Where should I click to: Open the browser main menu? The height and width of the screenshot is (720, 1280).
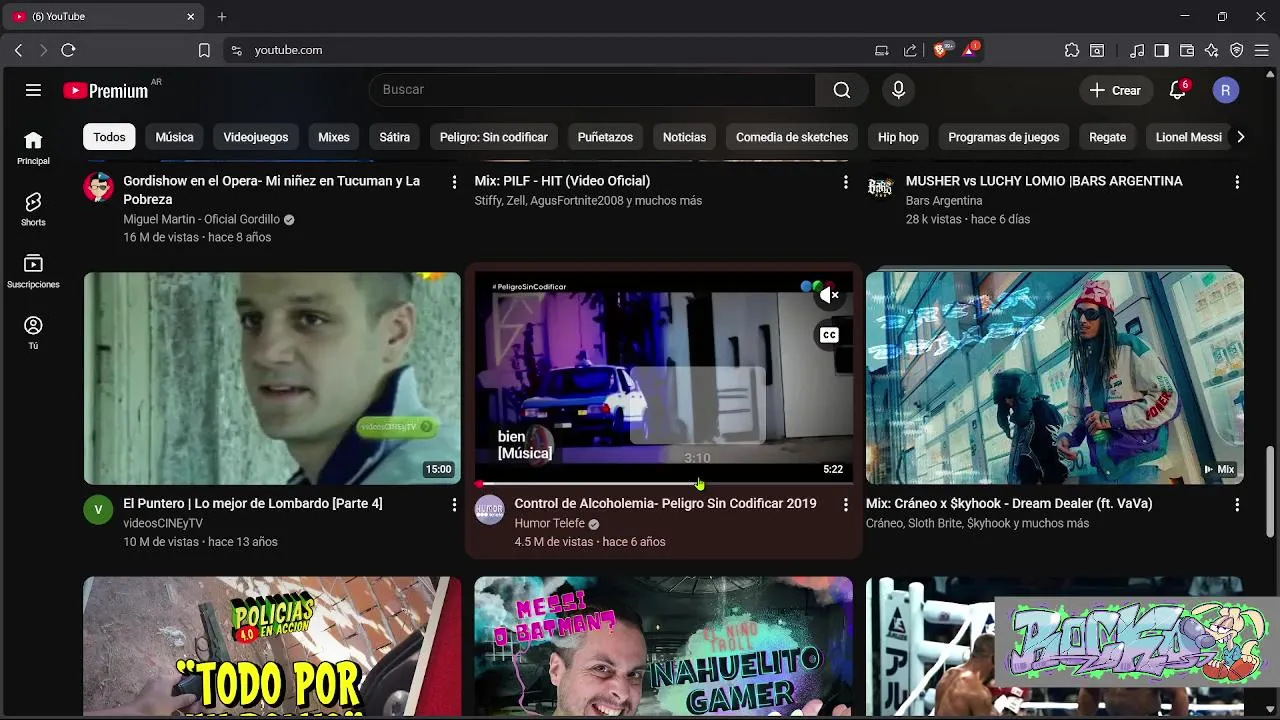[1262, 50]
